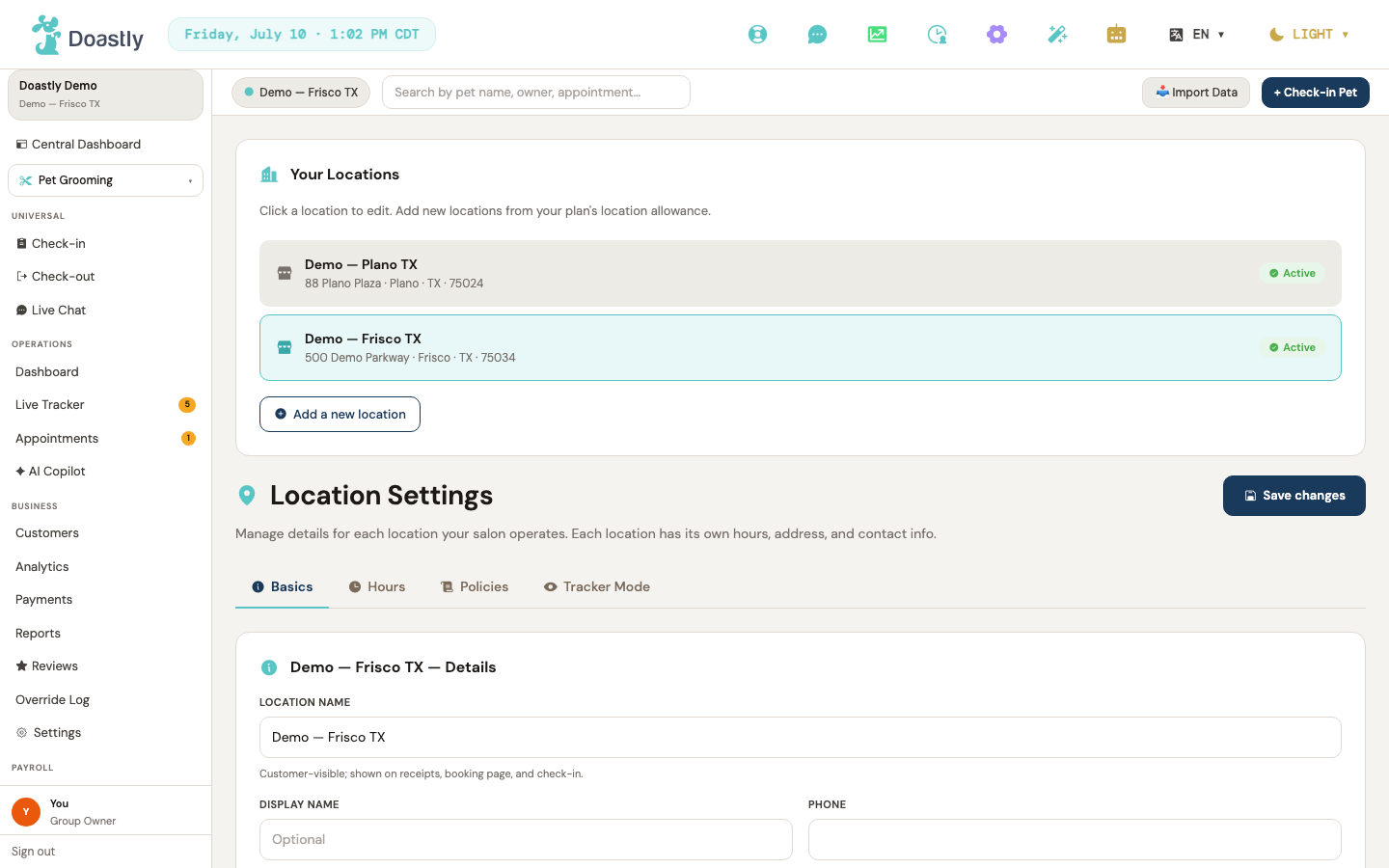This screenshot has width=1389, height=868.
Task: Open Live Tracker in sidebar
Action: (x=105, y=405)
